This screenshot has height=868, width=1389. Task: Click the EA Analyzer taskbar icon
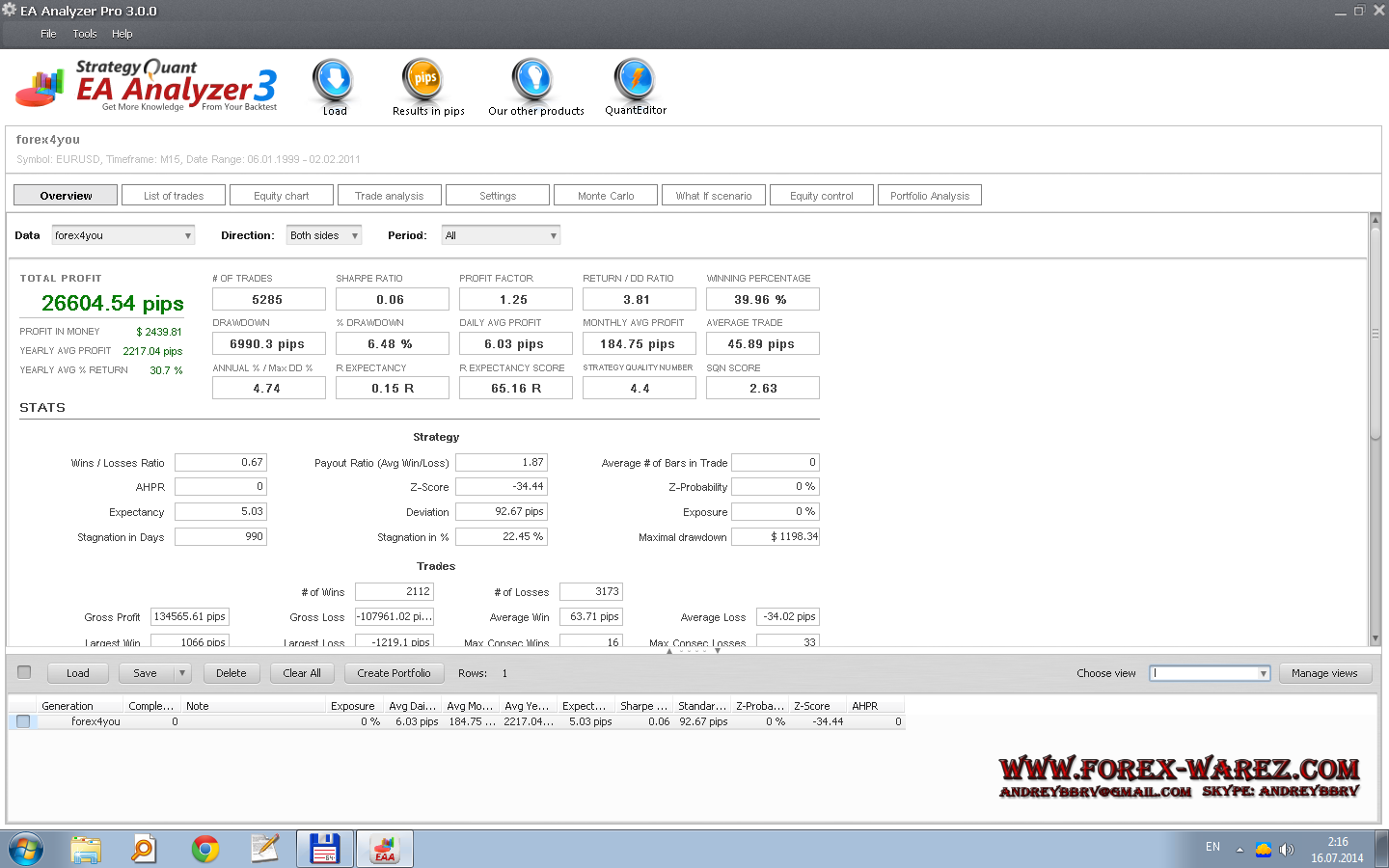click(x=385, y=849)
